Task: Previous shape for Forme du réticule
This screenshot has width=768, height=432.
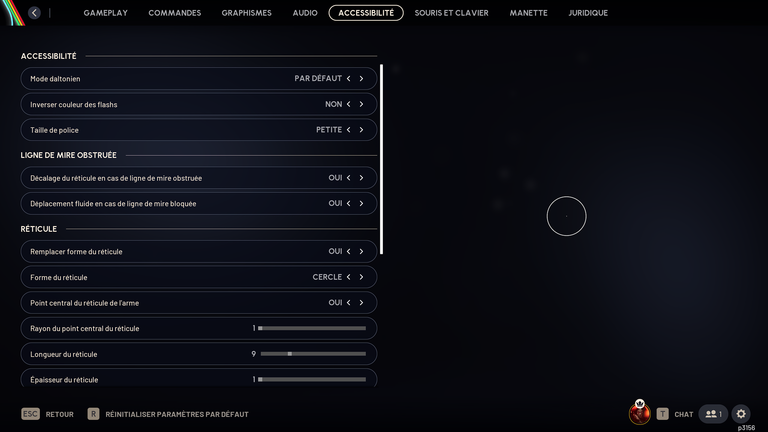Action: [349, 277]
